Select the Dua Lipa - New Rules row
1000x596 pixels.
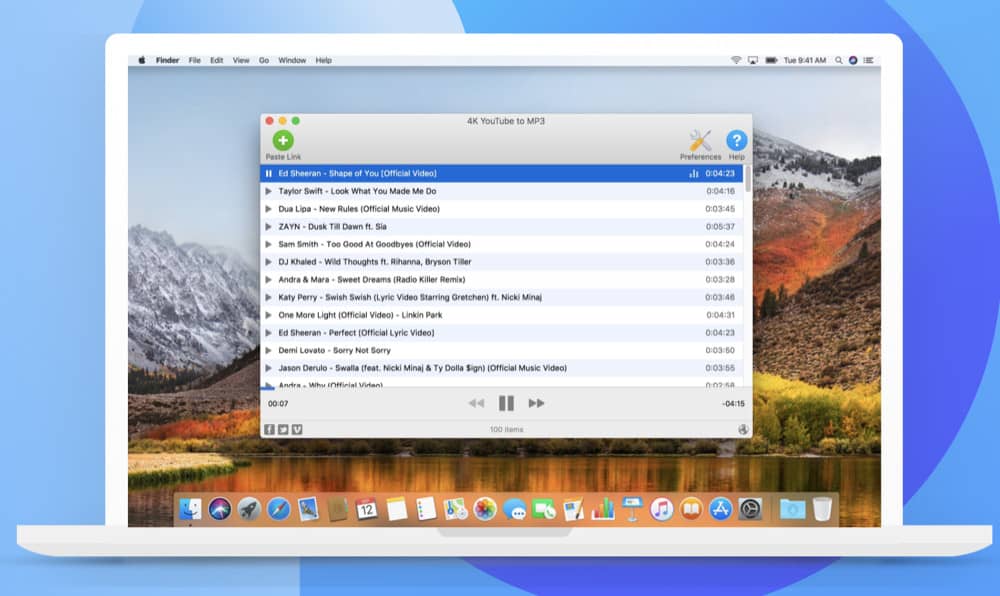(400, 208)
